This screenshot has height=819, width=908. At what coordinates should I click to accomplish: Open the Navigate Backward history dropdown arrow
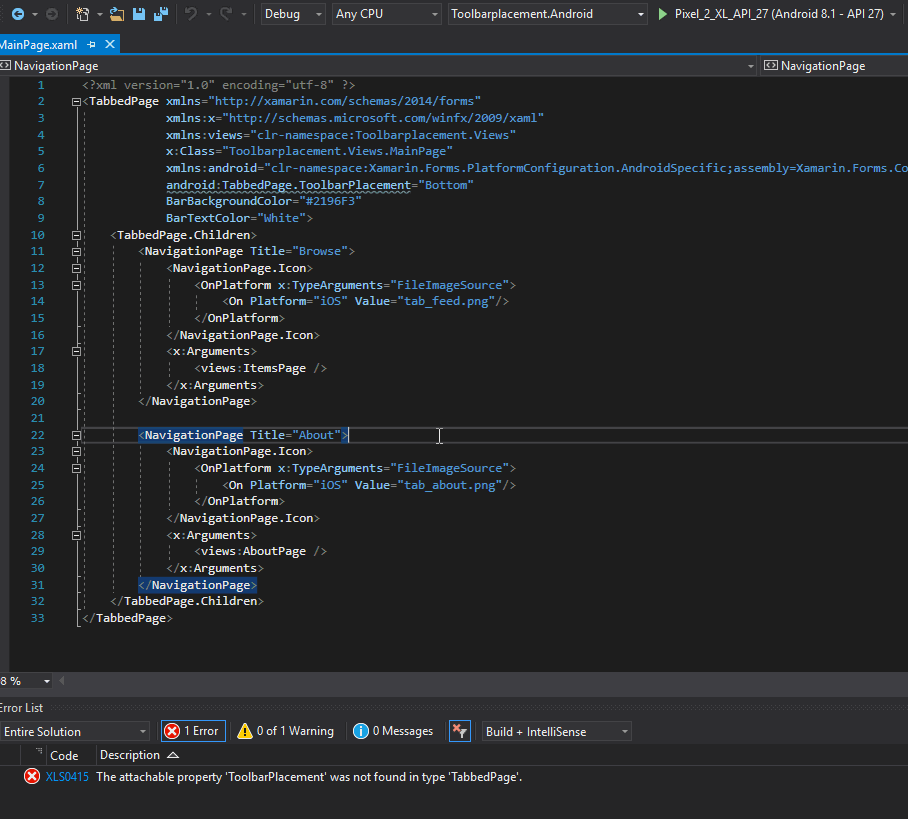click(x=35, y=14)
